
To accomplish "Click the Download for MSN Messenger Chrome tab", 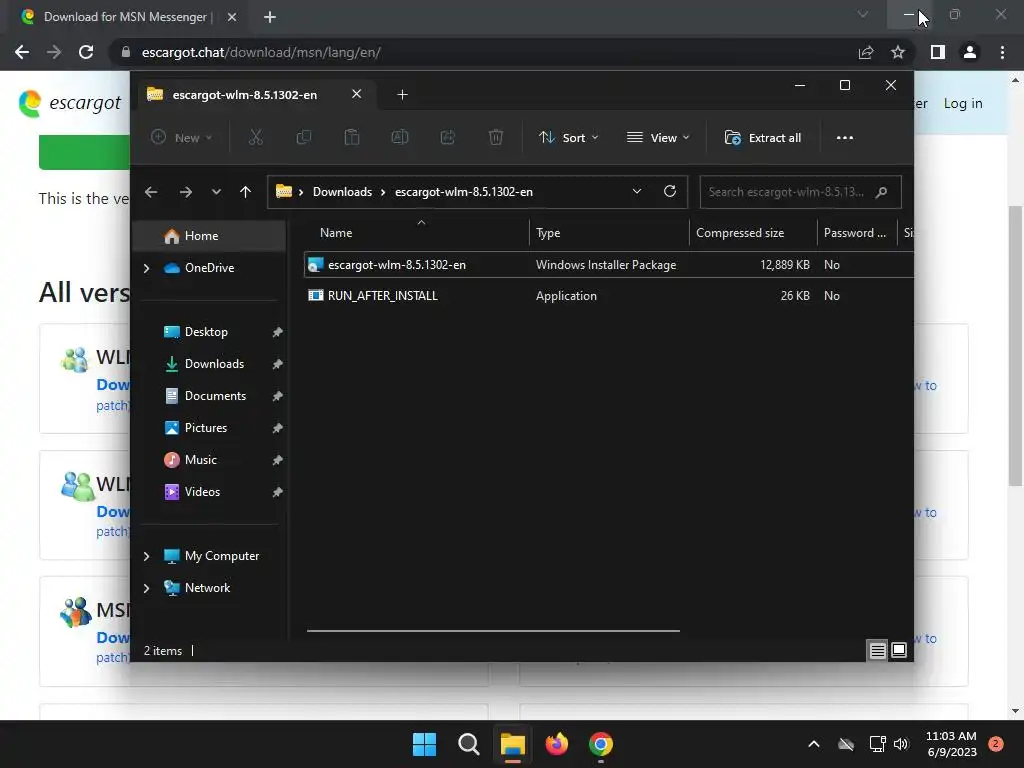I will pyautogui.click(x=127, y=17).
